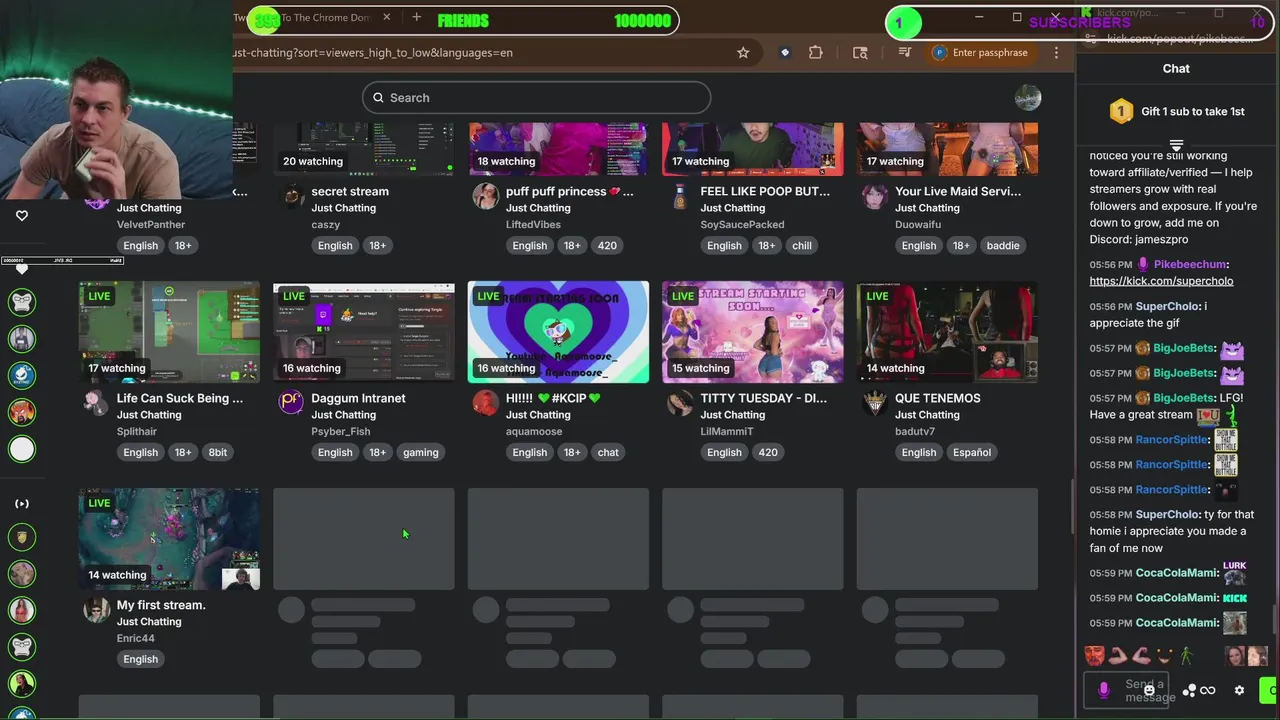Insert the green walking figure quick emote
1280x720 pixels.
click(x=1186, y=656)
